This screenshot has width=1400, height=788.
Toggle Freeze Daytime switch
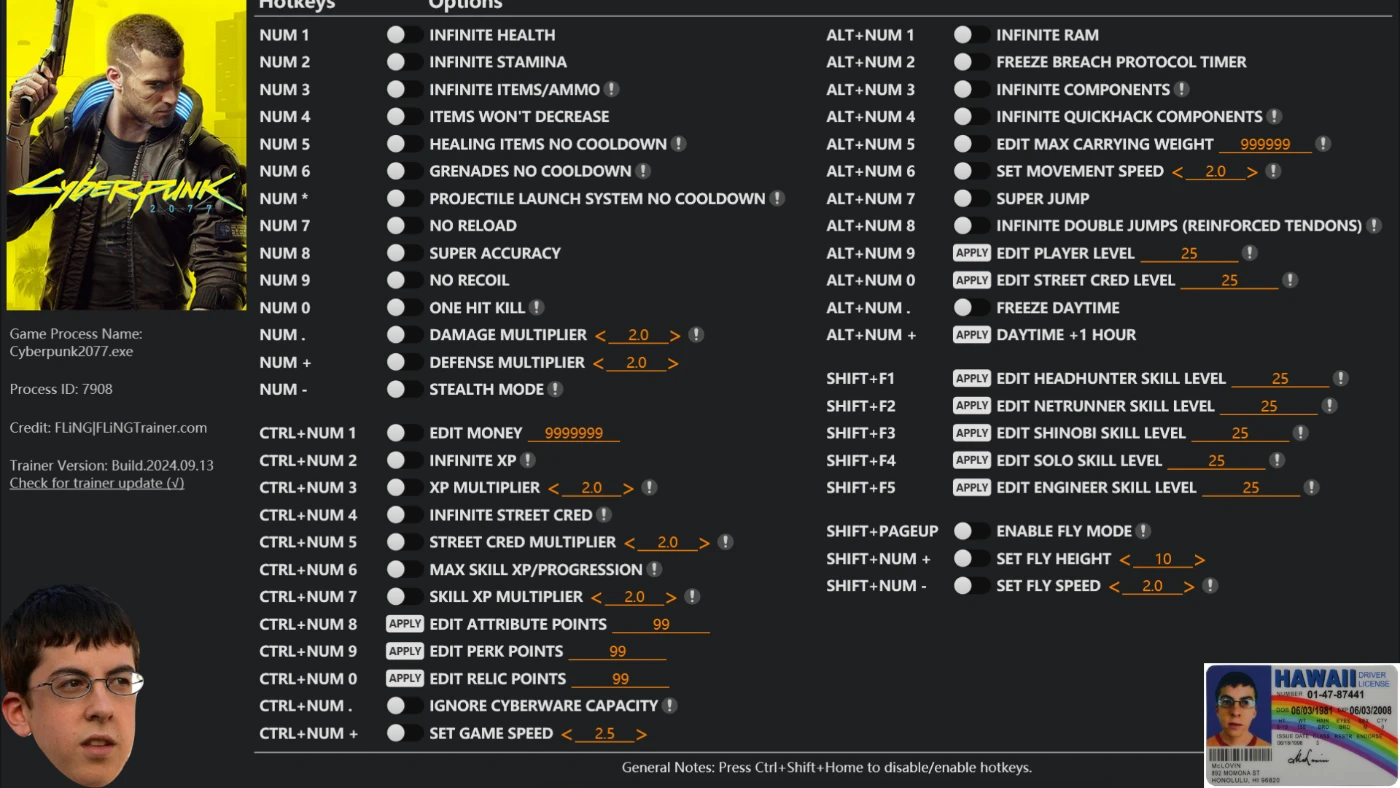[x=971, y=308]
